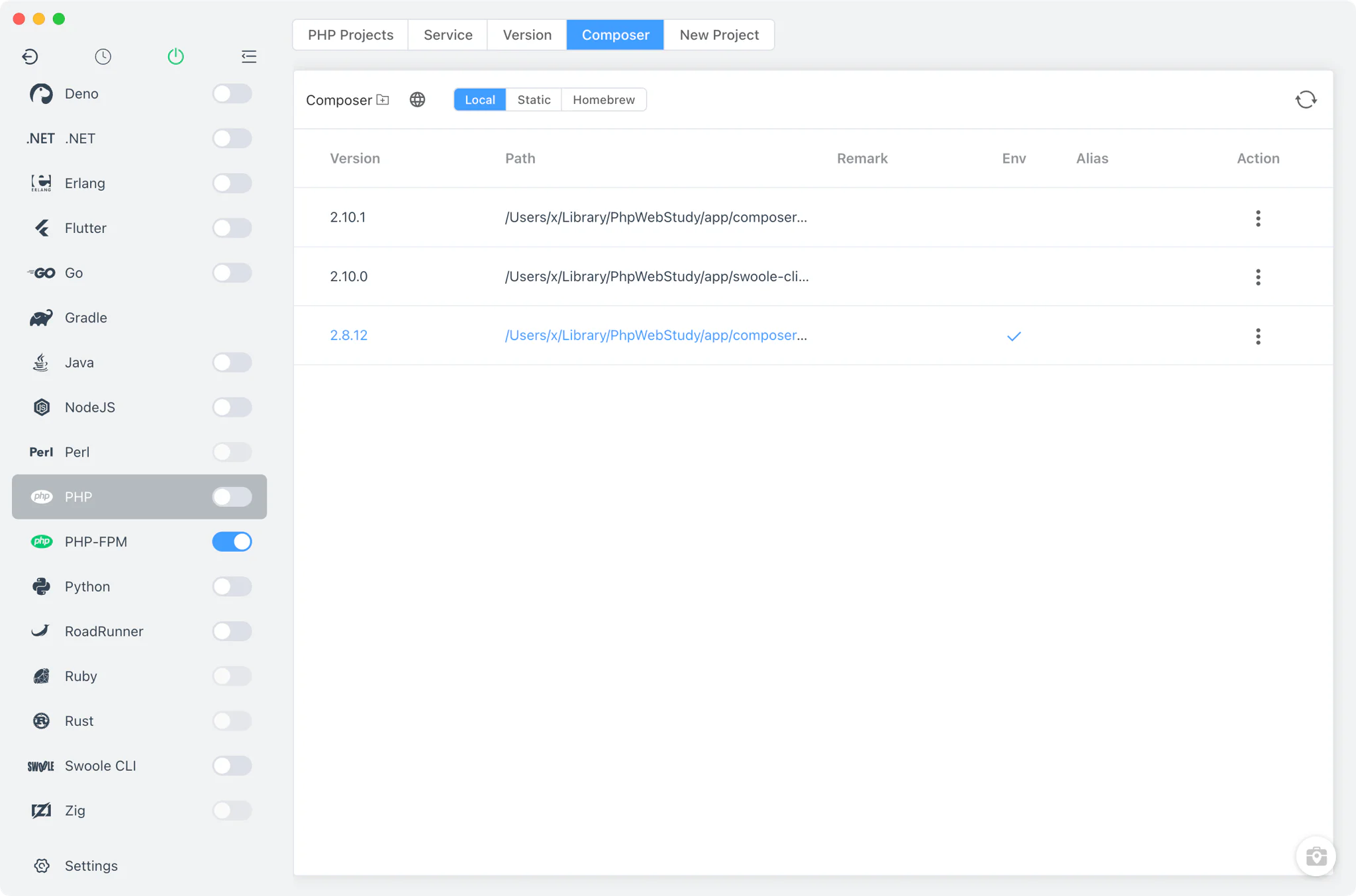Disable the PHP-FPM switch
This screenshot has width=1356, height=896.
pyautogui.click(x=232, y=542)
